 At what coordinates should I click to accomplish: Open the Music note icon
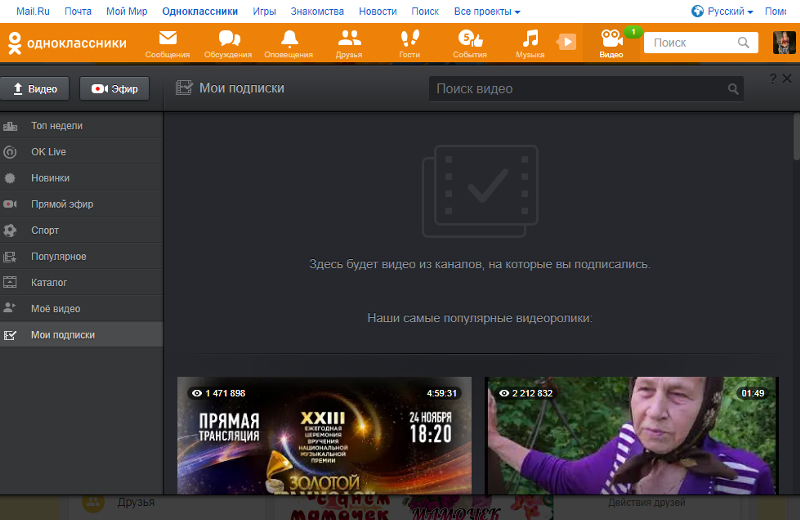tap(530, 40)
